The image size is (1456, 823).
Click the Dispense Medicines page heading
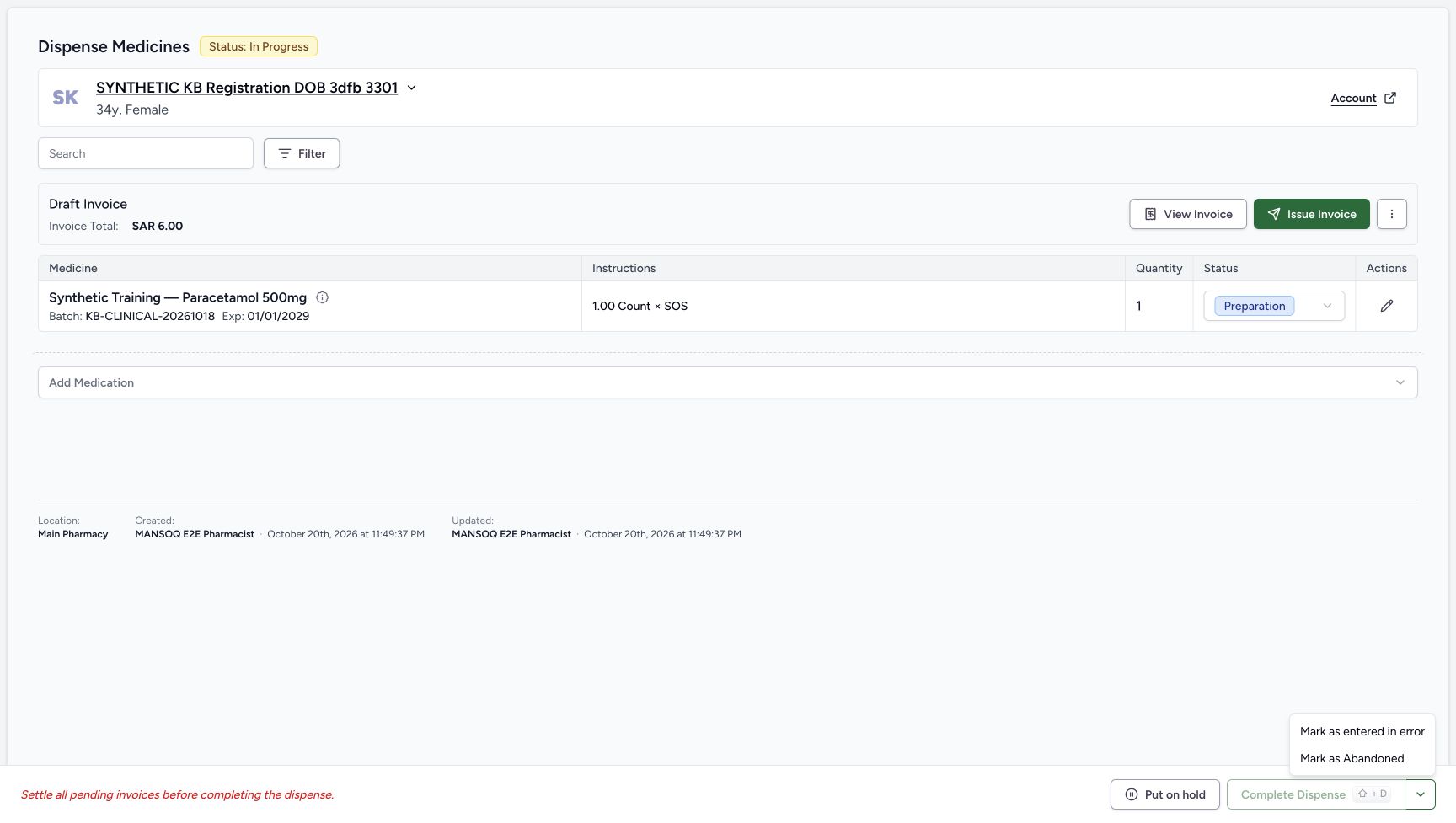click(114, 46)
